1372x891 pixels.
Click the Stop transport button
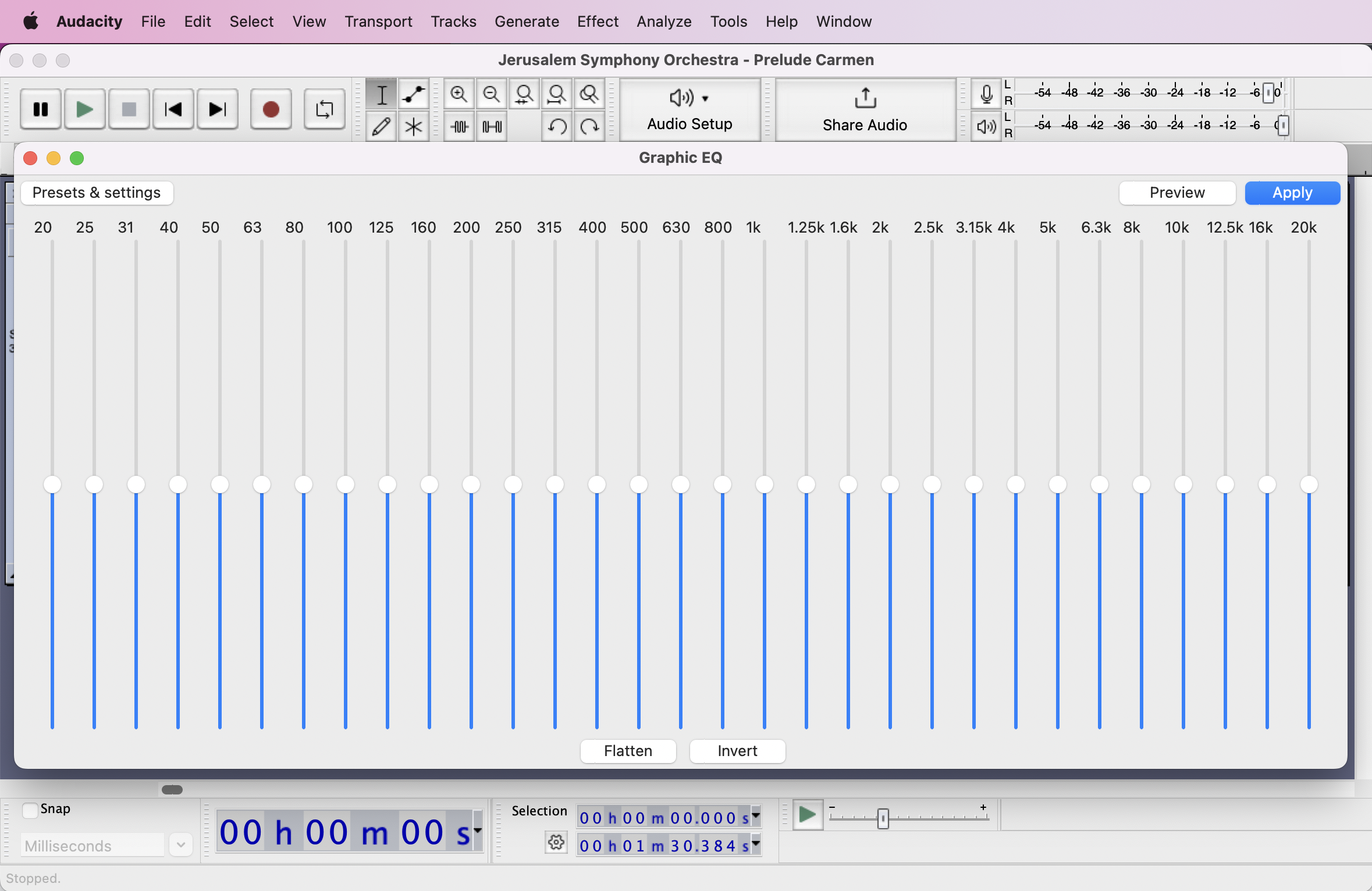pyautogui.click(x=129, y=109)
